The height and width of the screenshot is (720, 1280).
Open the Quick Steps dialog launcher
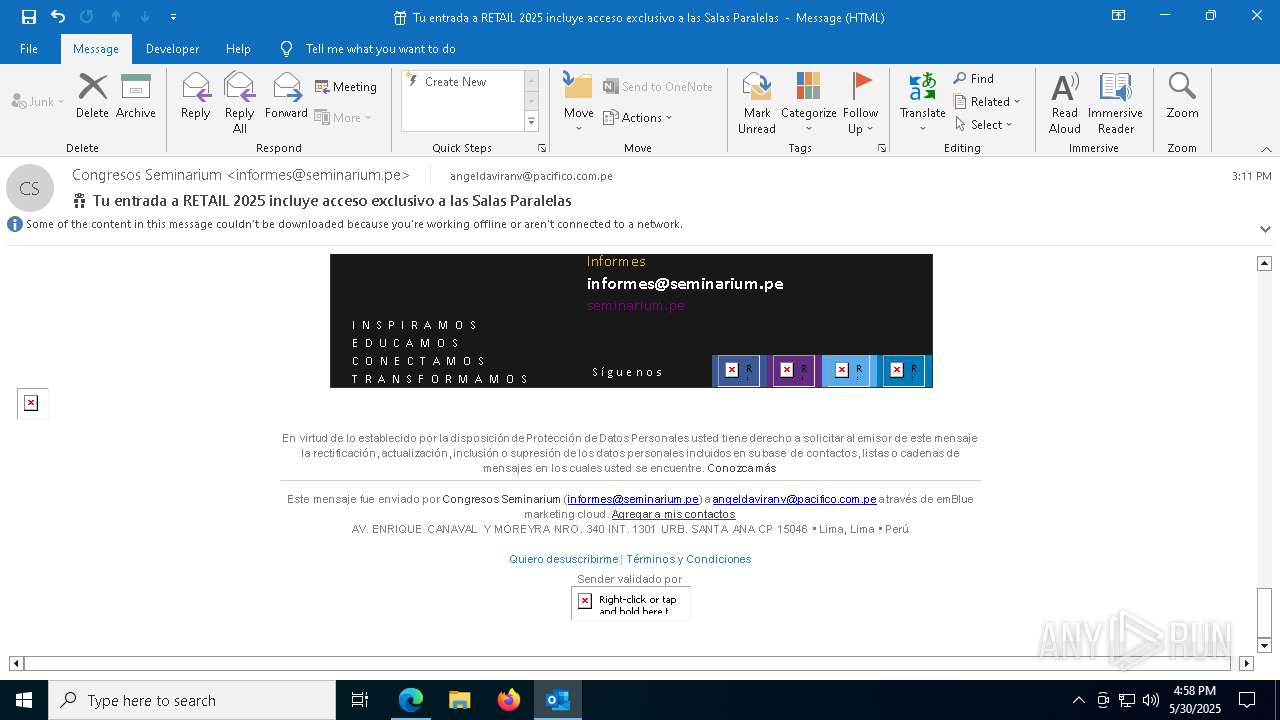[542, 148]
